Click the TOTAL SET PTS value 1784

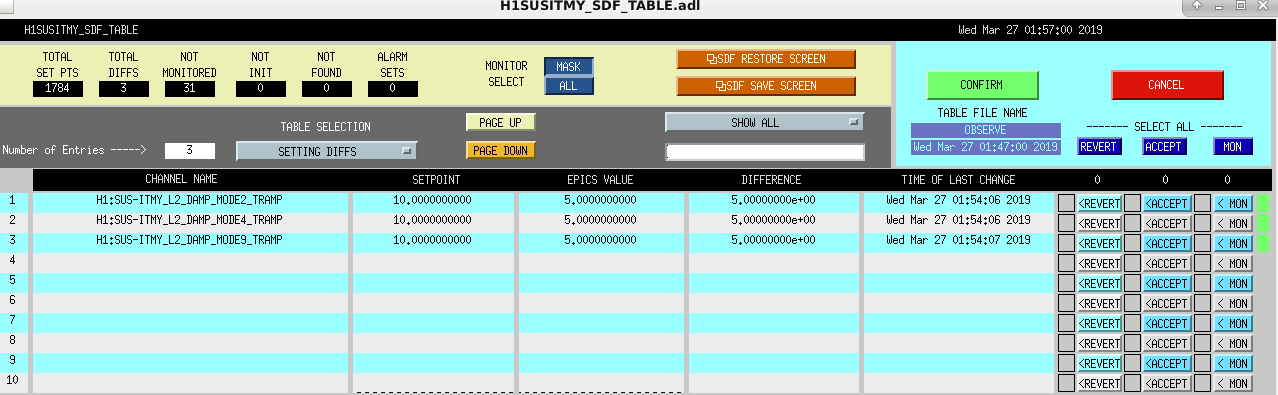[x=58, y=89]
